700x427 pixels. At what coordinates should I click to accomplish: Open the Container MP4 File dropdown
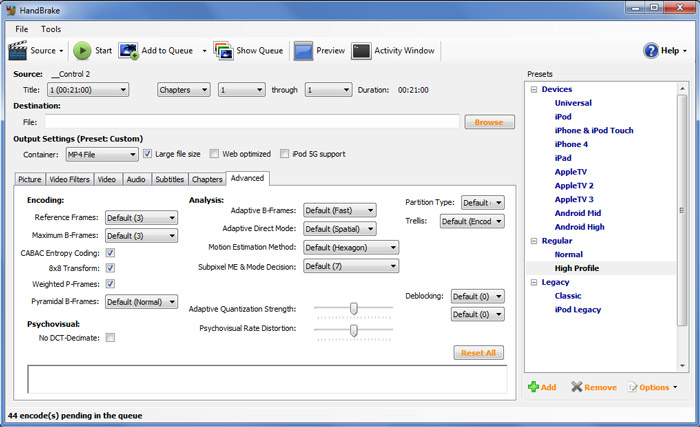(102, 155)
